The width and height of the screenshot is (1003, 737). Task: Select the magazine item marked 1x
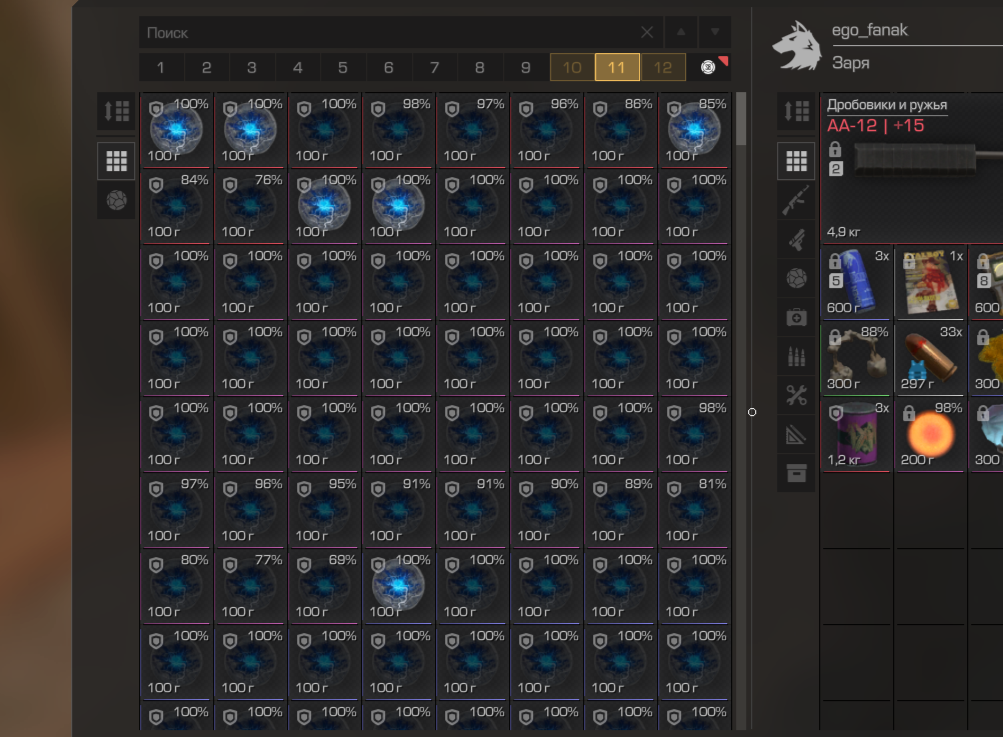coord(930,283)
